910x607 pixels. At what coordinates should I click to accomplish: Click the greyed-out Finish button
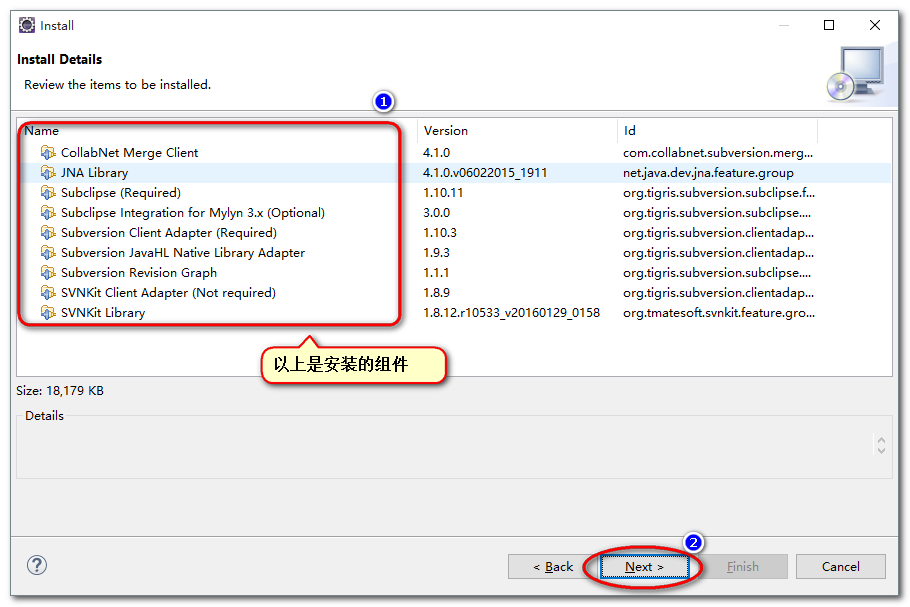coord(742,566)
